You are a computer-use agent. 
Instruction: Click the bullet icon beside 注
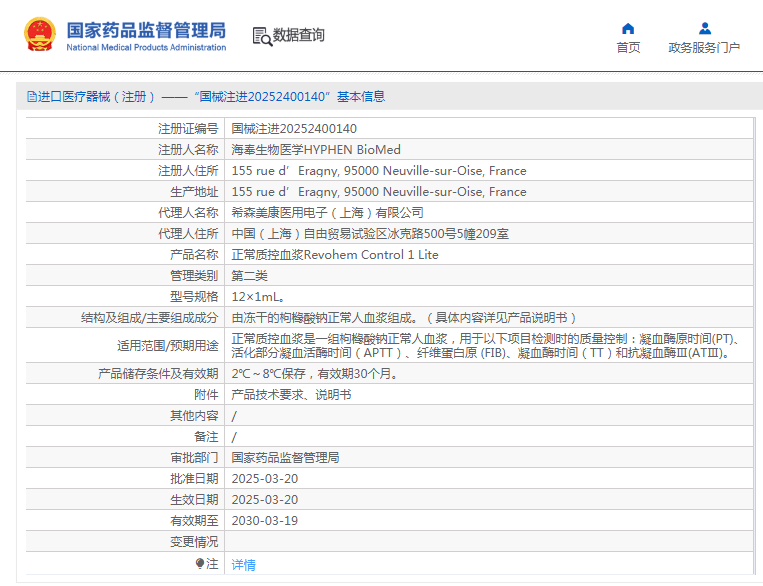pyautogui.click(x=200, y=564)
